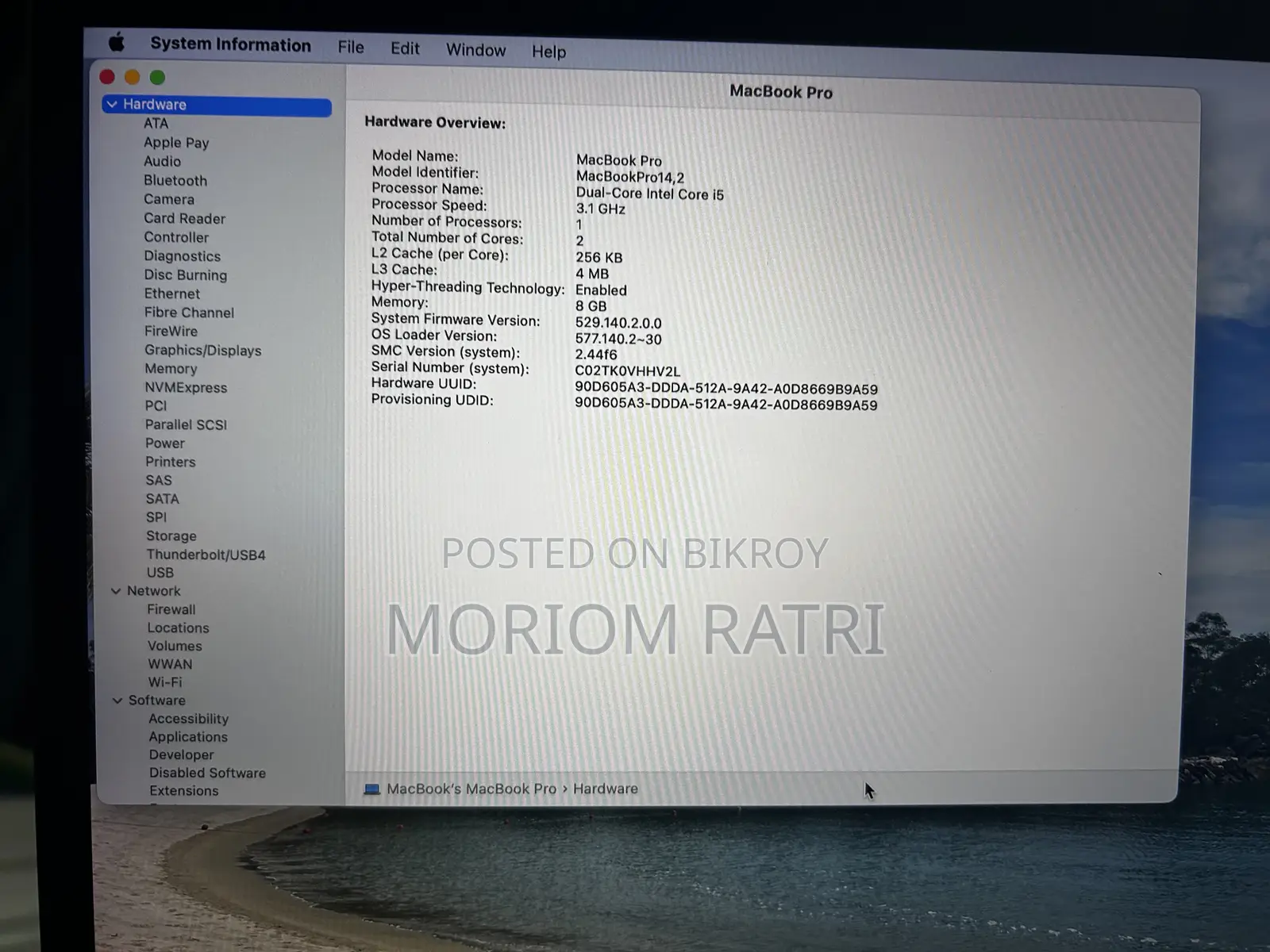Click MacBook's MacBook Pro in path bar

click(471, 789)
